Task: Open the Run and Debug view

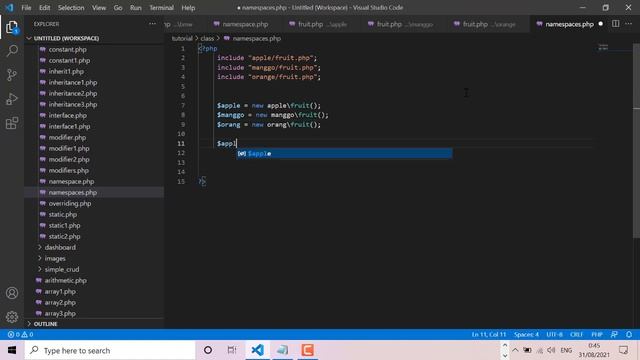Action: point(12,99)
